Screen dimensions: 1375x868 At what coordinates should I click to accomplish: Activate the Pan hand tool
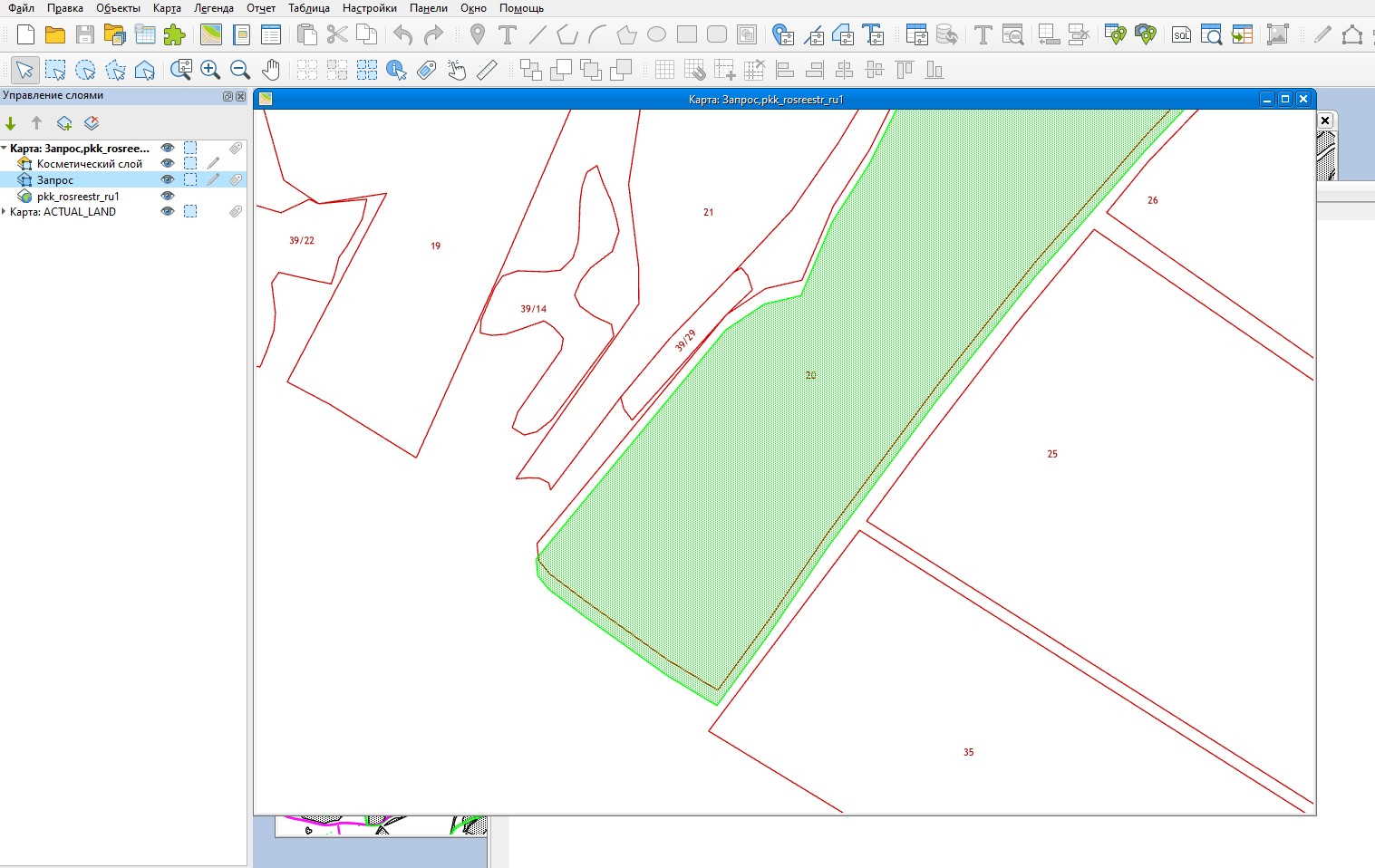(270, 70)
